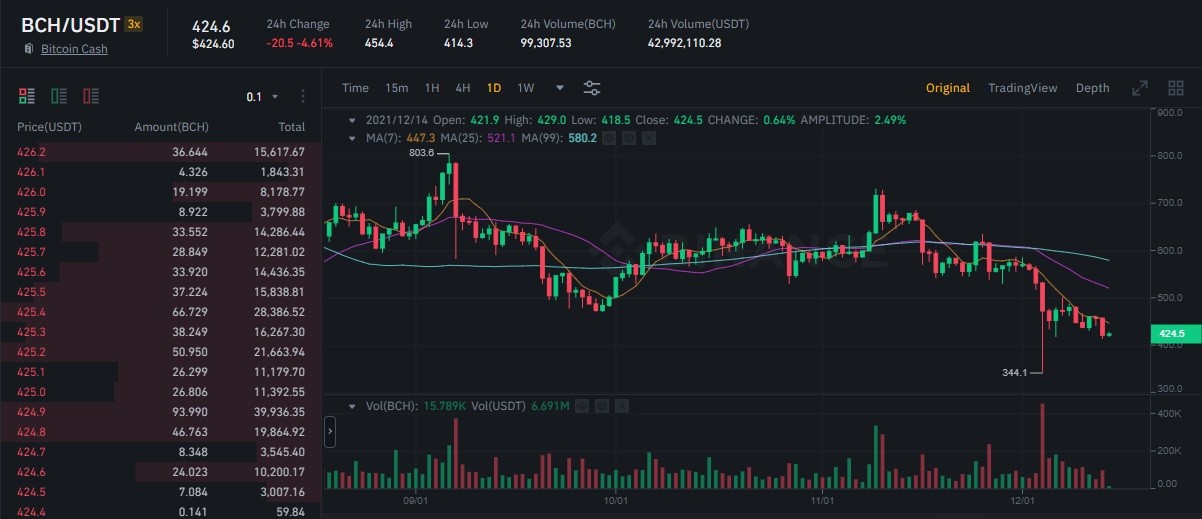Open MA indicator settings gear
The image size is (1202, 519).
tap(627, 137)
